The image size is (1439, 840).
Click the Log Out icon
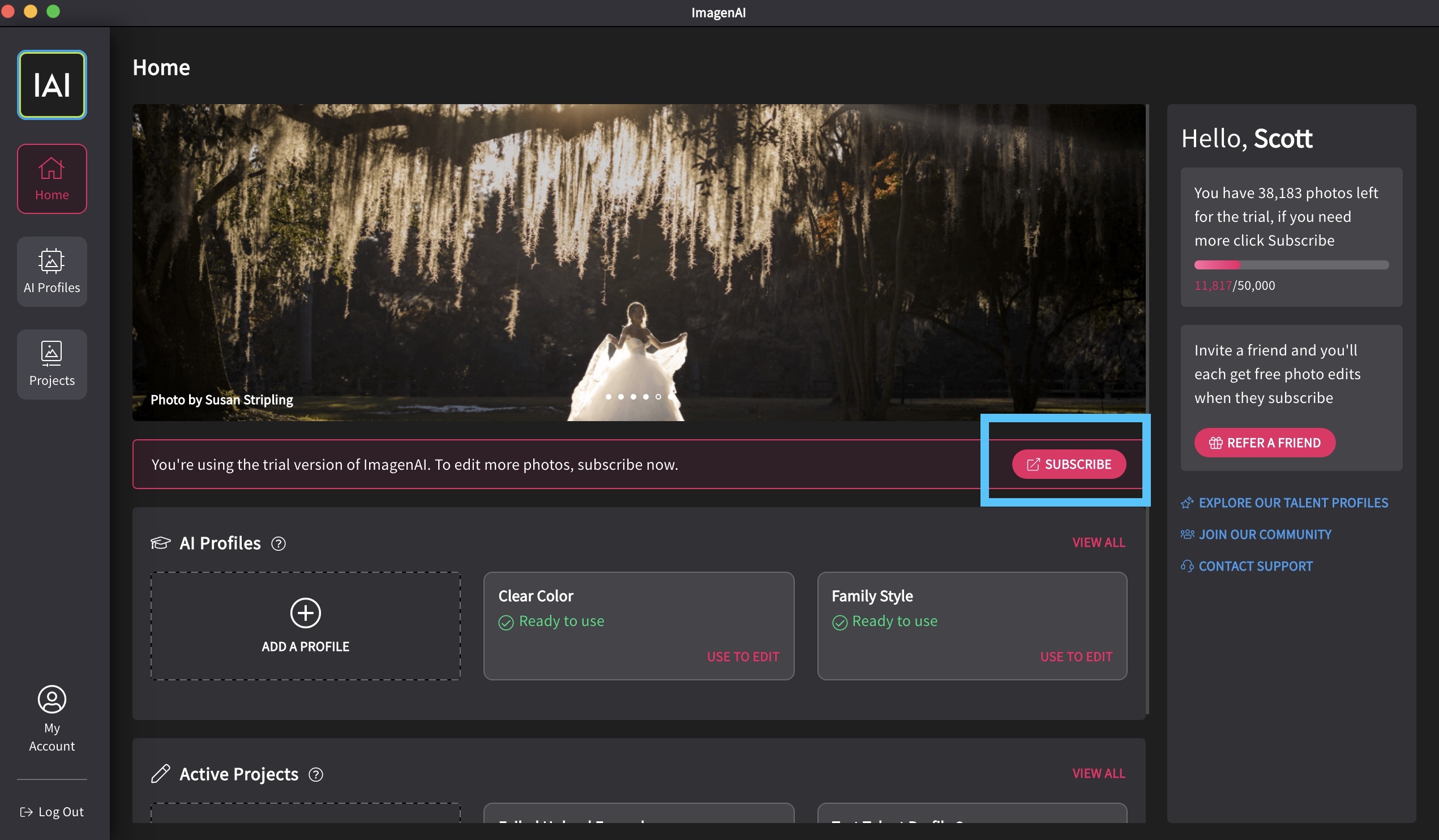pos(26,812)
